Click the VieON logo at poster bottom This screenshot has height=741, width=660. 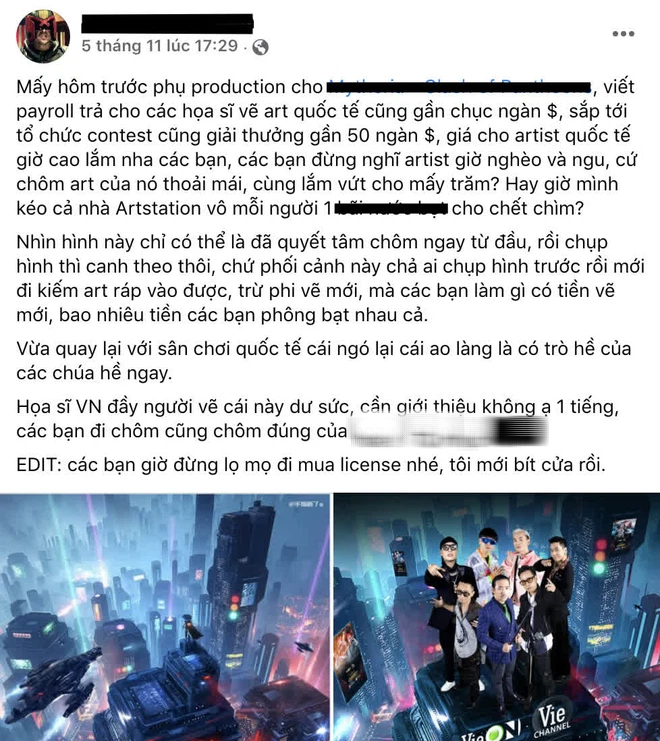[491, 731]
